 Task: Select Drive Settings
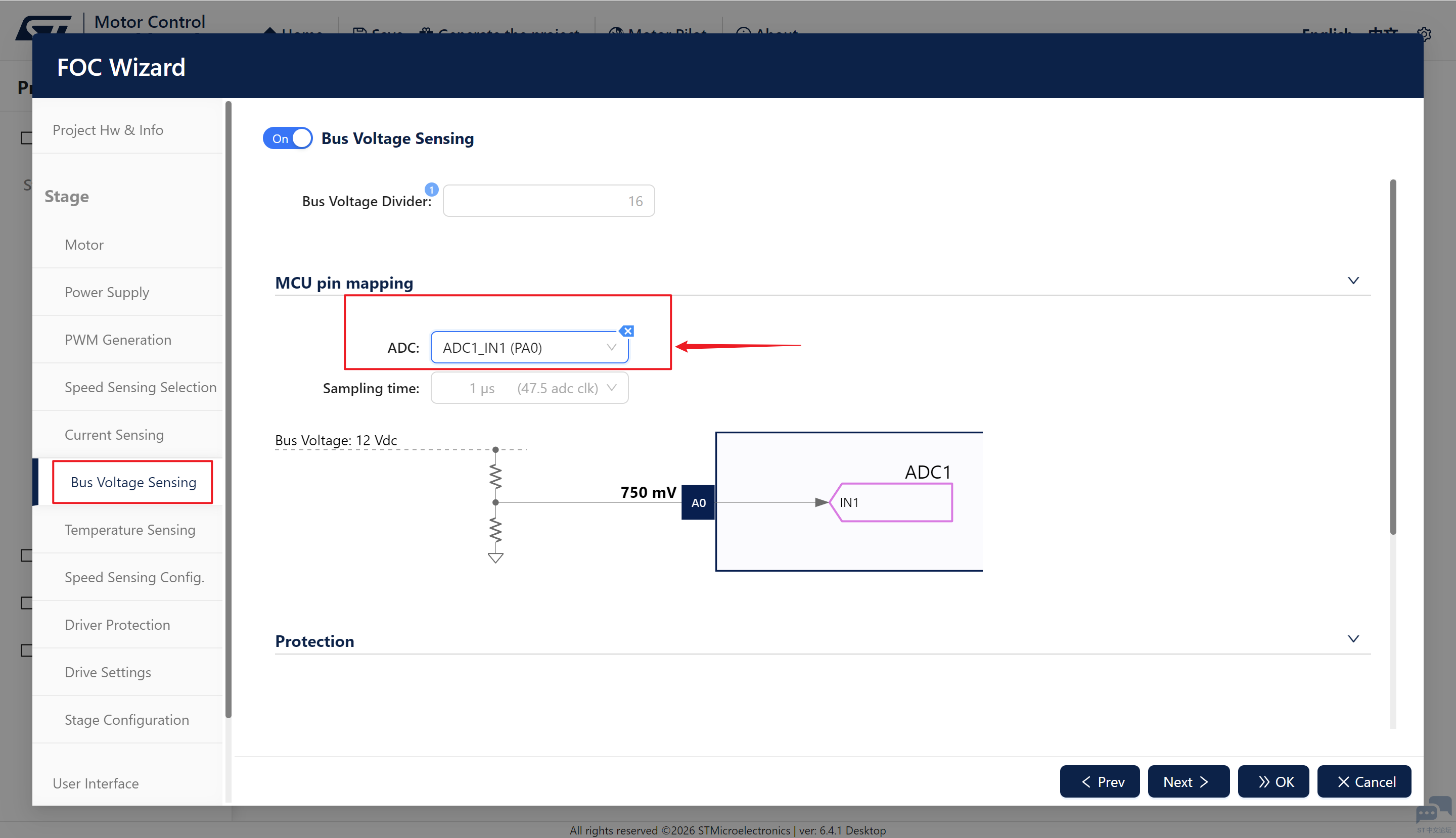(108, 672)
